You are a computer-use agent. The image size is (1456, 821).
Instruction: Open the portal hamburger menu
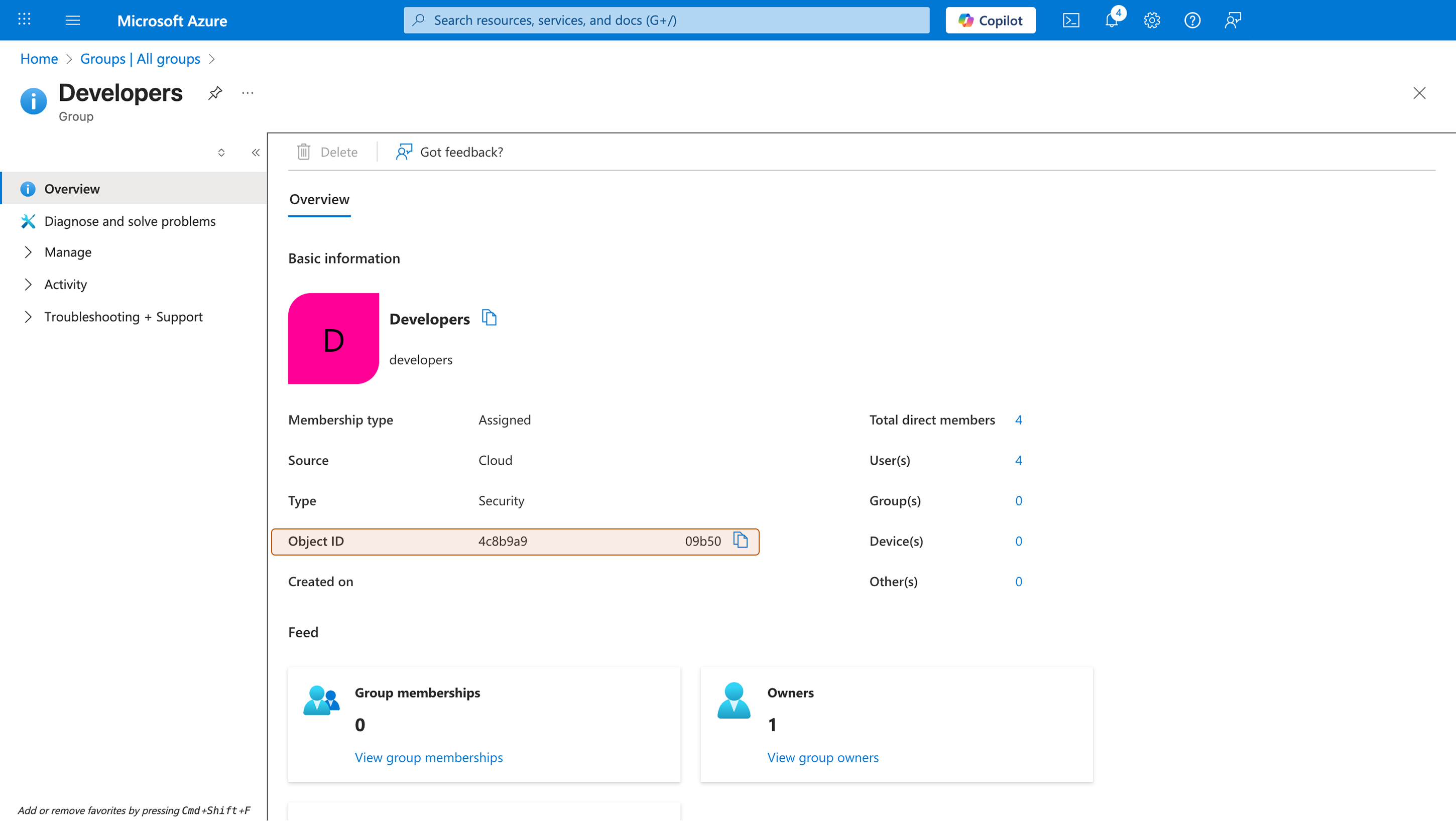click(72, 20)
